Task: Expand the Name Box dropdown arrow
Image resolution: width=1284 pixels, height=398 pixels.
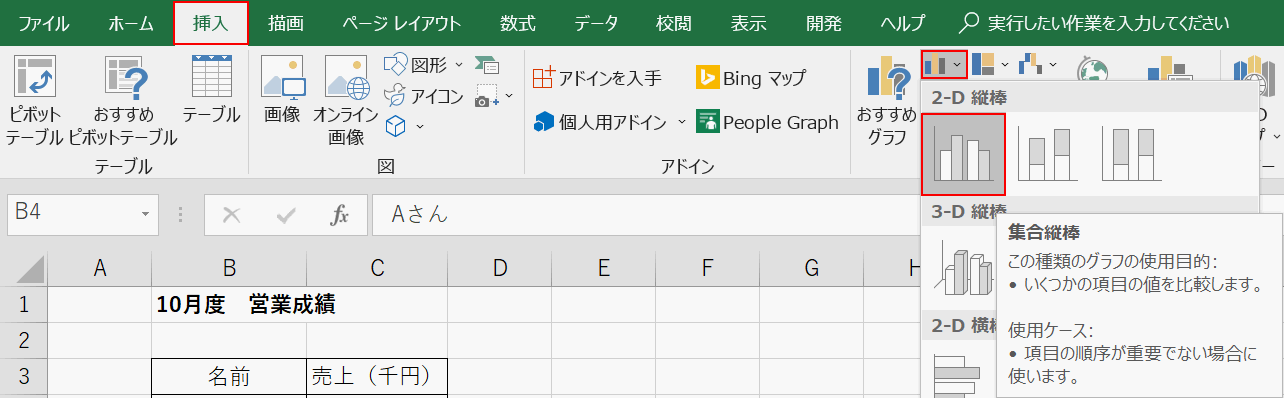Action: pyautogui.click(x=146, y=214)
